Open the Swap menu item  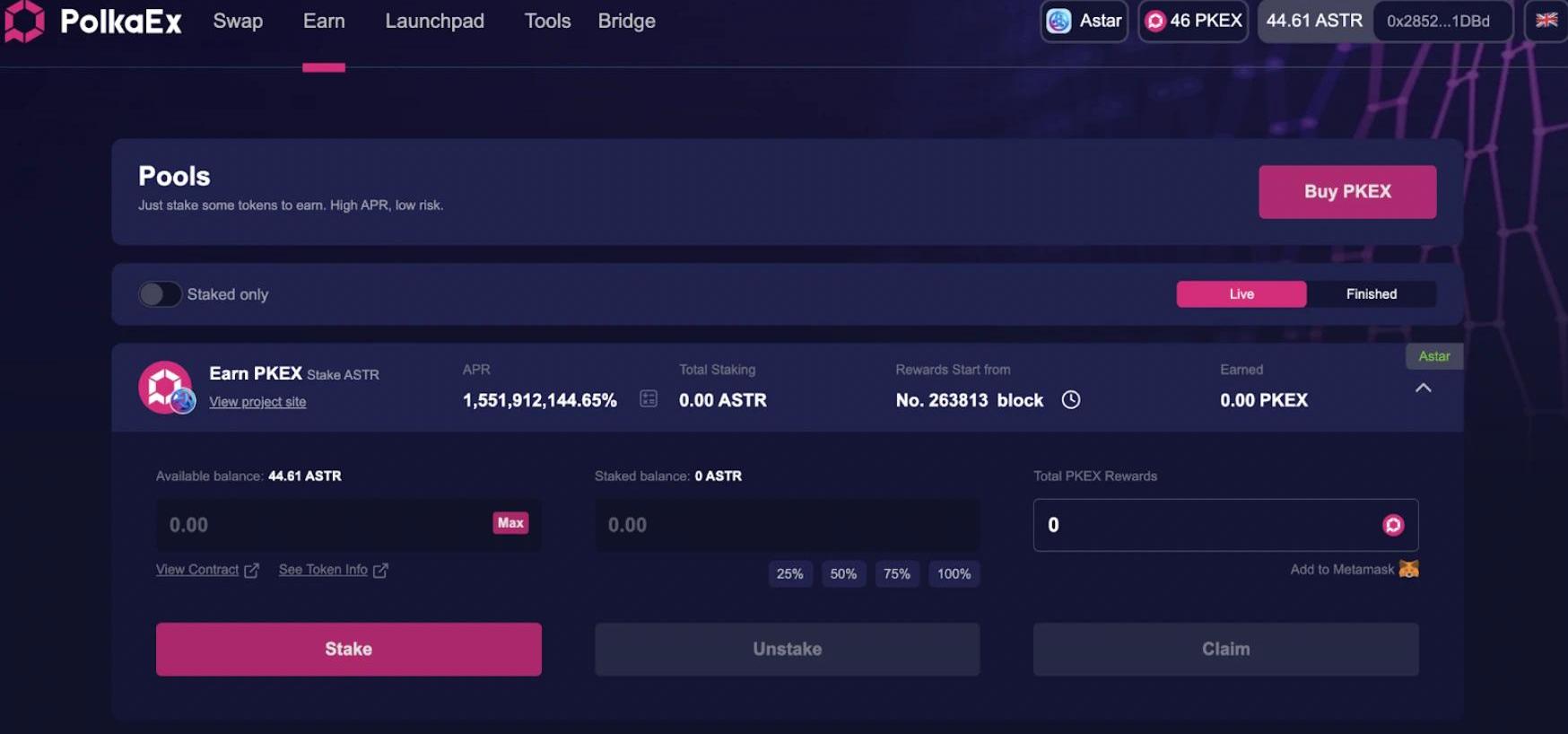point(238,21)
